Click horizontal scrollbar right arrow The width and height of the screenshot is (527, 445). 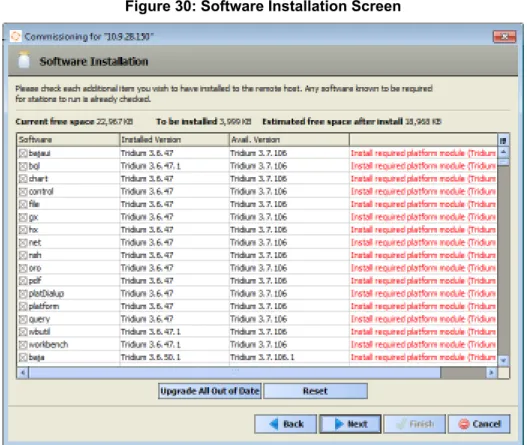pyautogui.click(x=491, y=372)
